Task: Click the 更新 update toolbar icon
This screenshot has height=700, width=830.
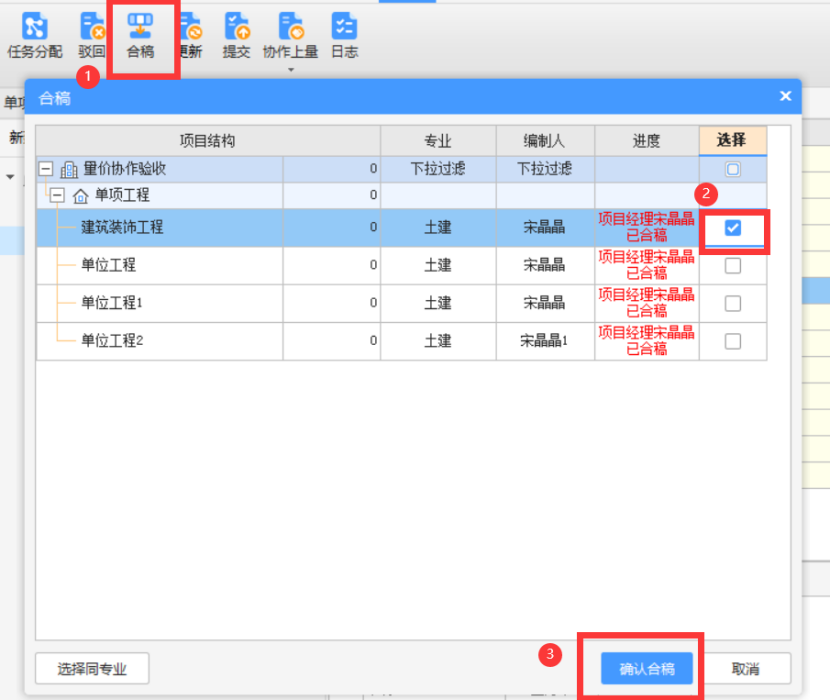Action: tap(191, 35)
